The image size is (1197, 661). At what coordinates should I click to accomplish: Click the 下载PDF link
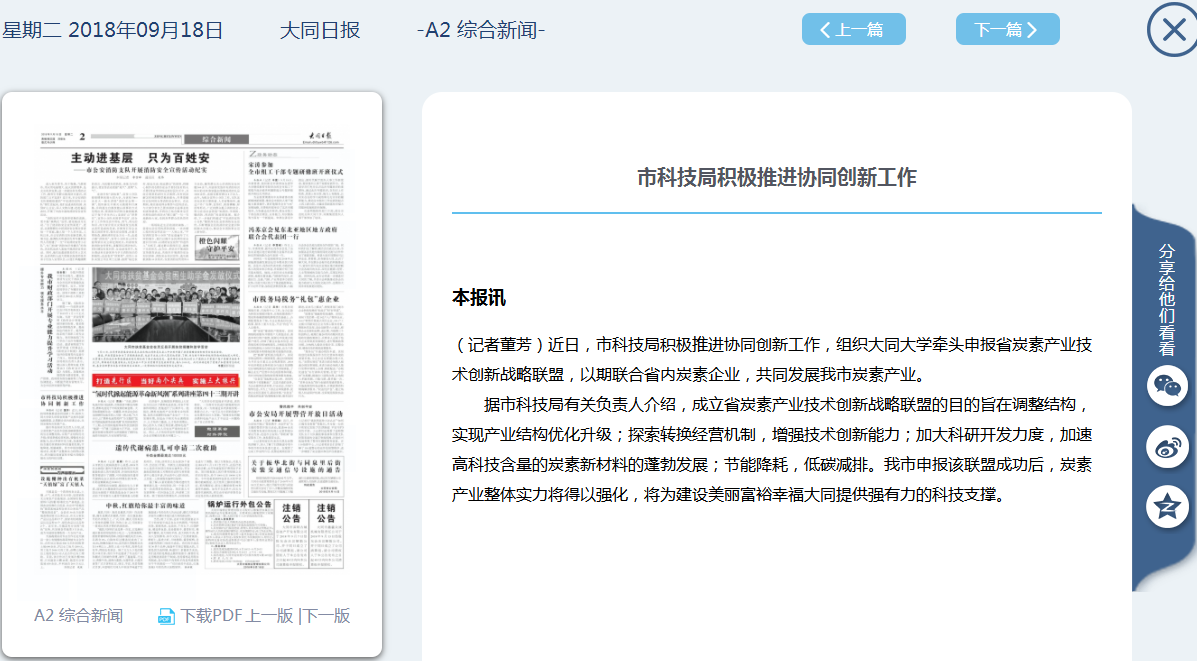click(212, 615)
